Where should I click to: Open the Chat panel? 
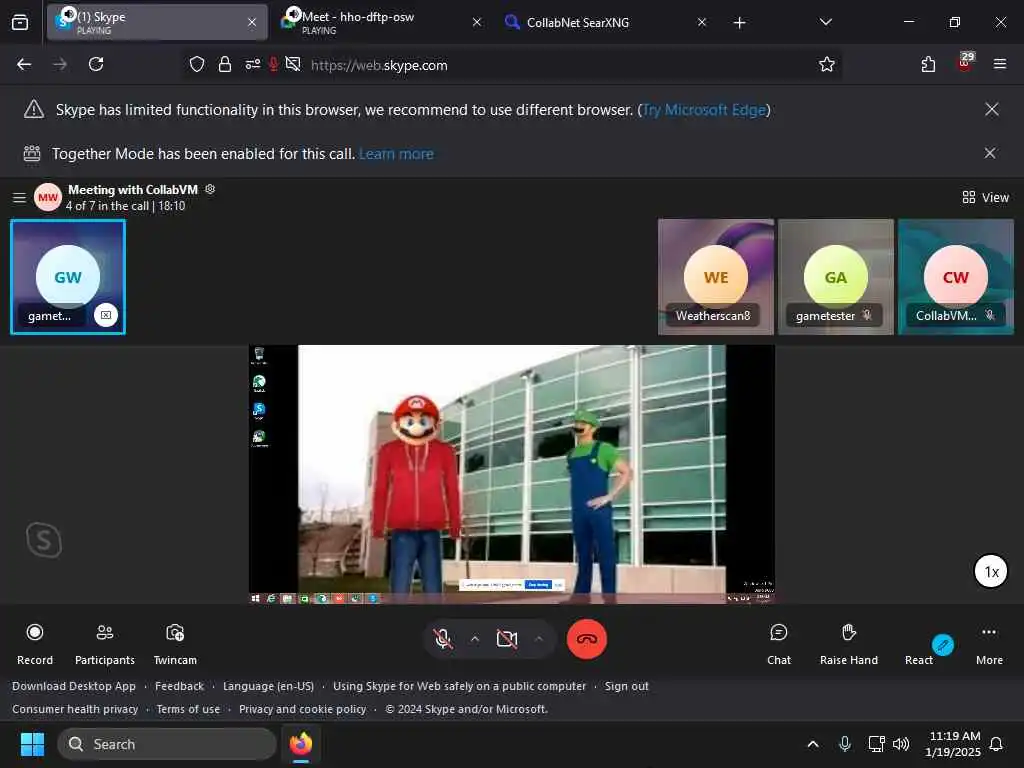click(x=778, y=643)
